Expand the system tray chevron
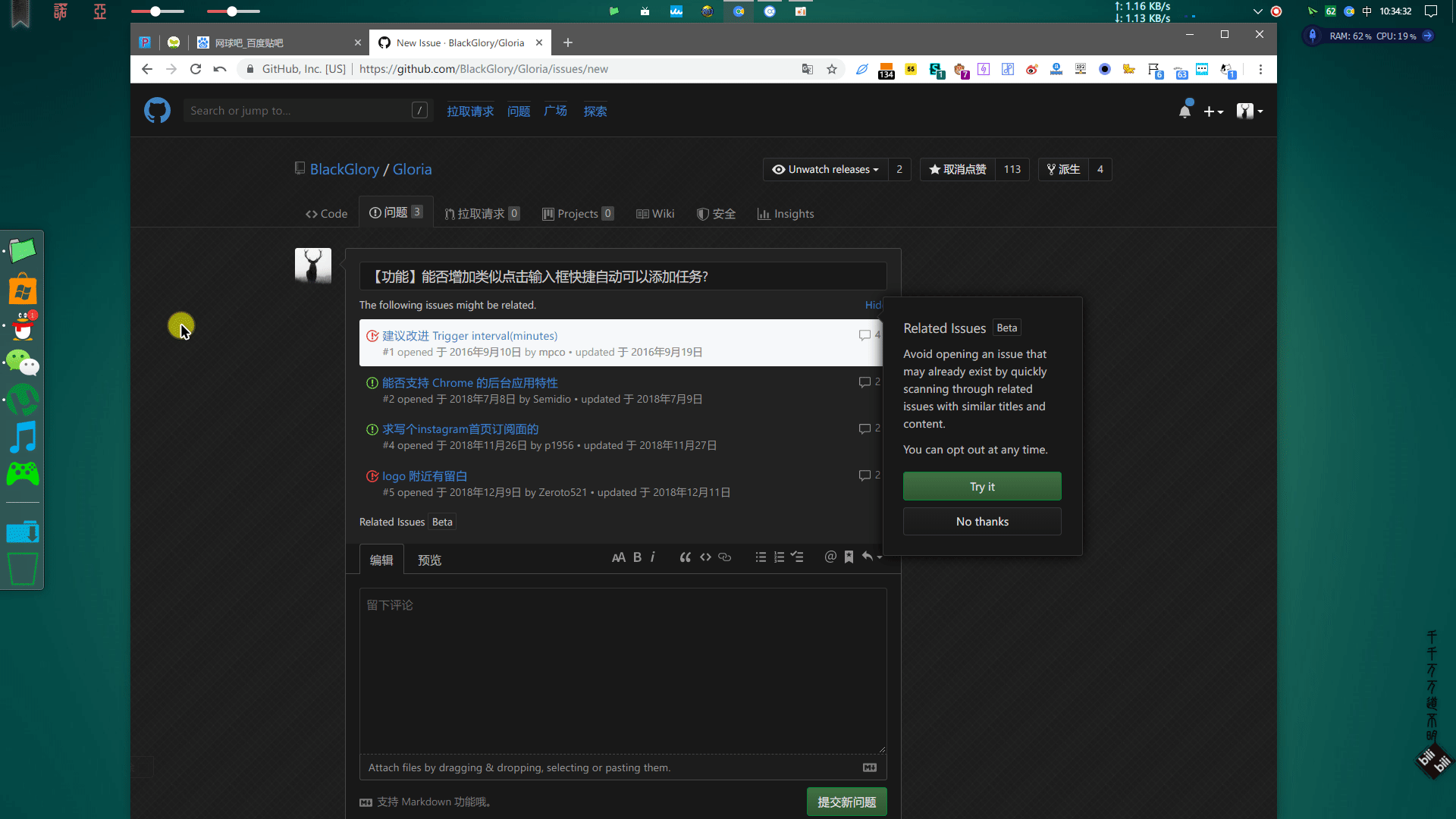Screen dimensions: 1456x819 point(1257,11)
